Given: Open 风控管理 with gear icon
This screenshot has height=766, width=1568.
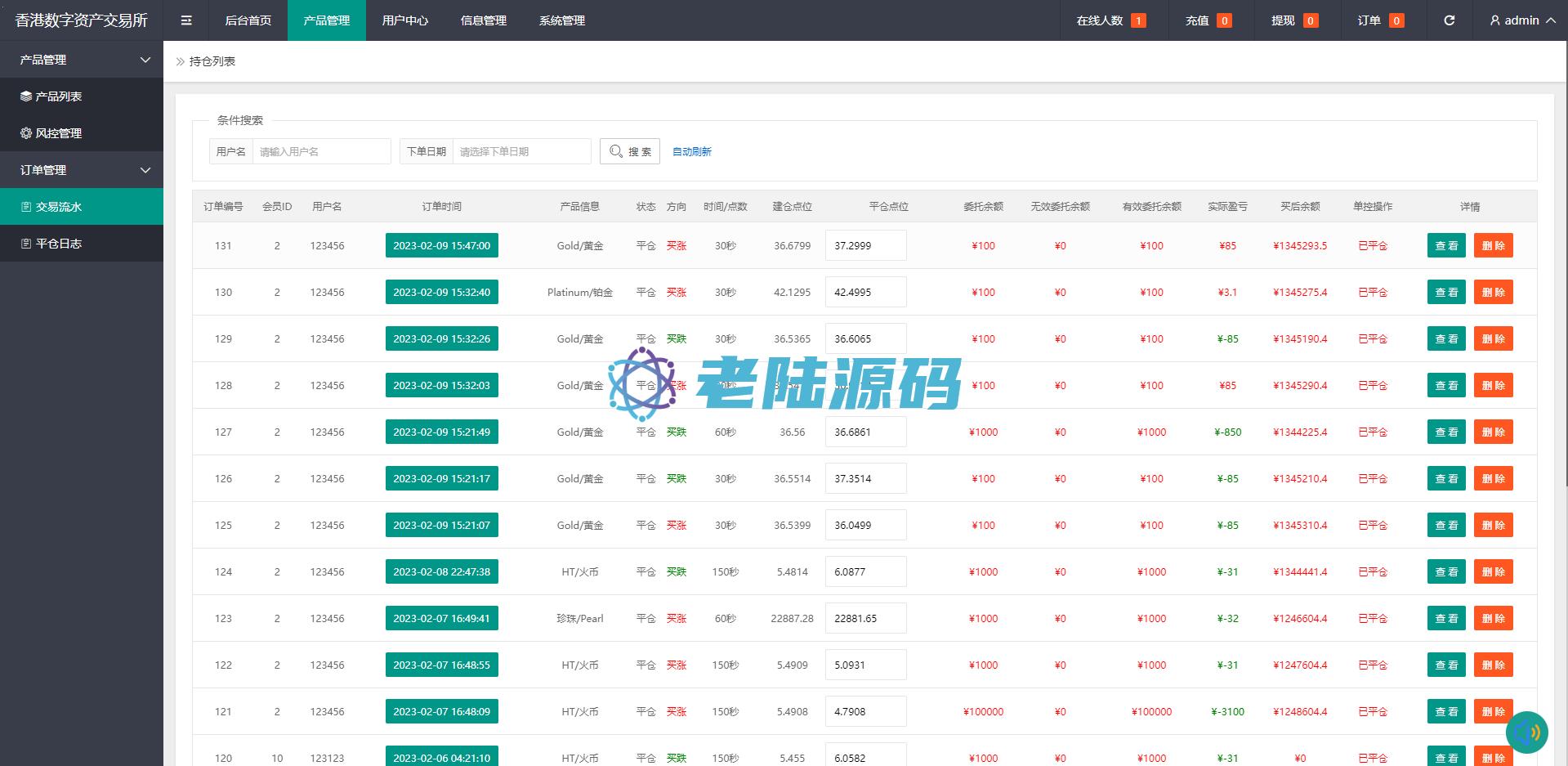Looking at the screenshot, I should (x=58, y=133).
